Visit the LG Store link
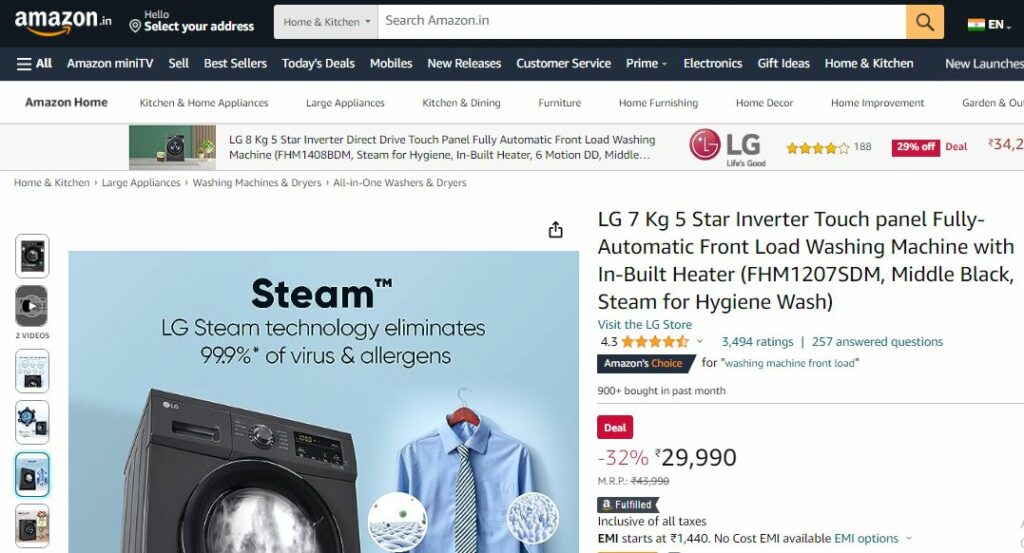Viewport: 1024px width, 553px height. 645,324
